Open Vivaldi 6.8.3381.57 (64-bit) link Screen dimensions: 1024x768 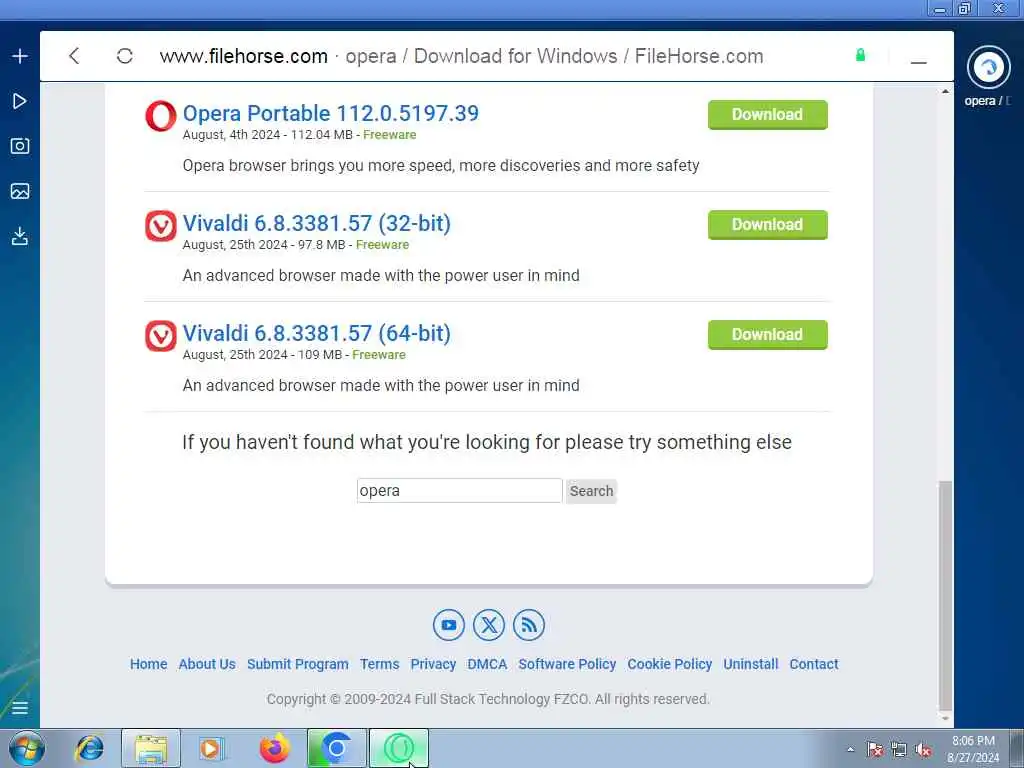pyautogui.click(x=317, y=333)
